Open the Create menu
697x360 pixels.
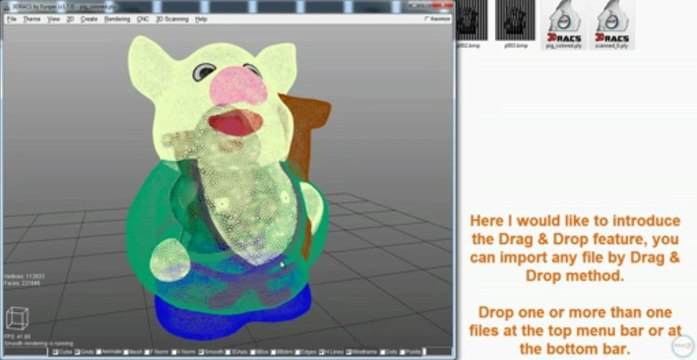89,19
